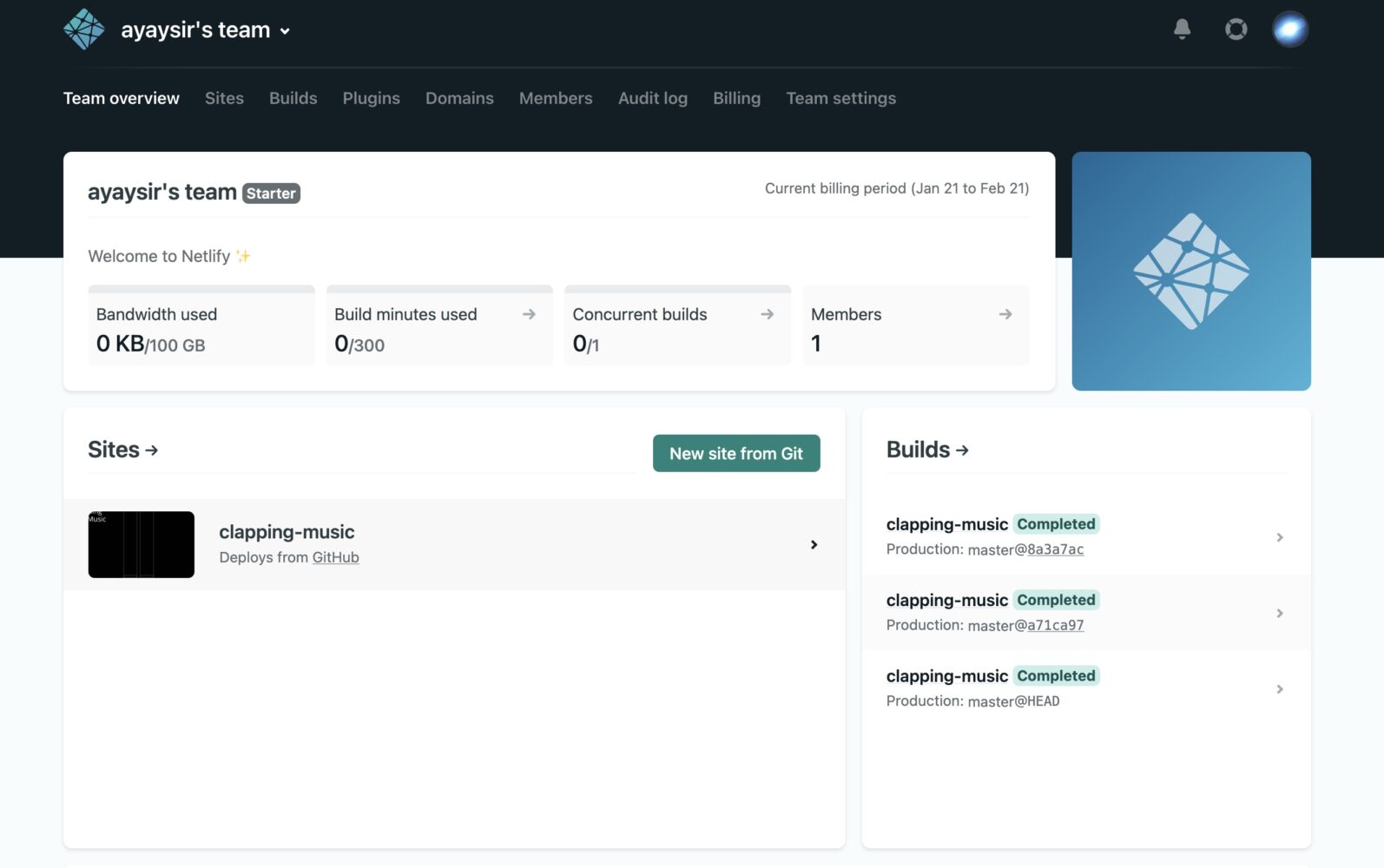Image resolution: width=1384 pixels, height=868 pixels.
Task: Open the support lifebuoy icon
Action: (x=1236, y=30)
